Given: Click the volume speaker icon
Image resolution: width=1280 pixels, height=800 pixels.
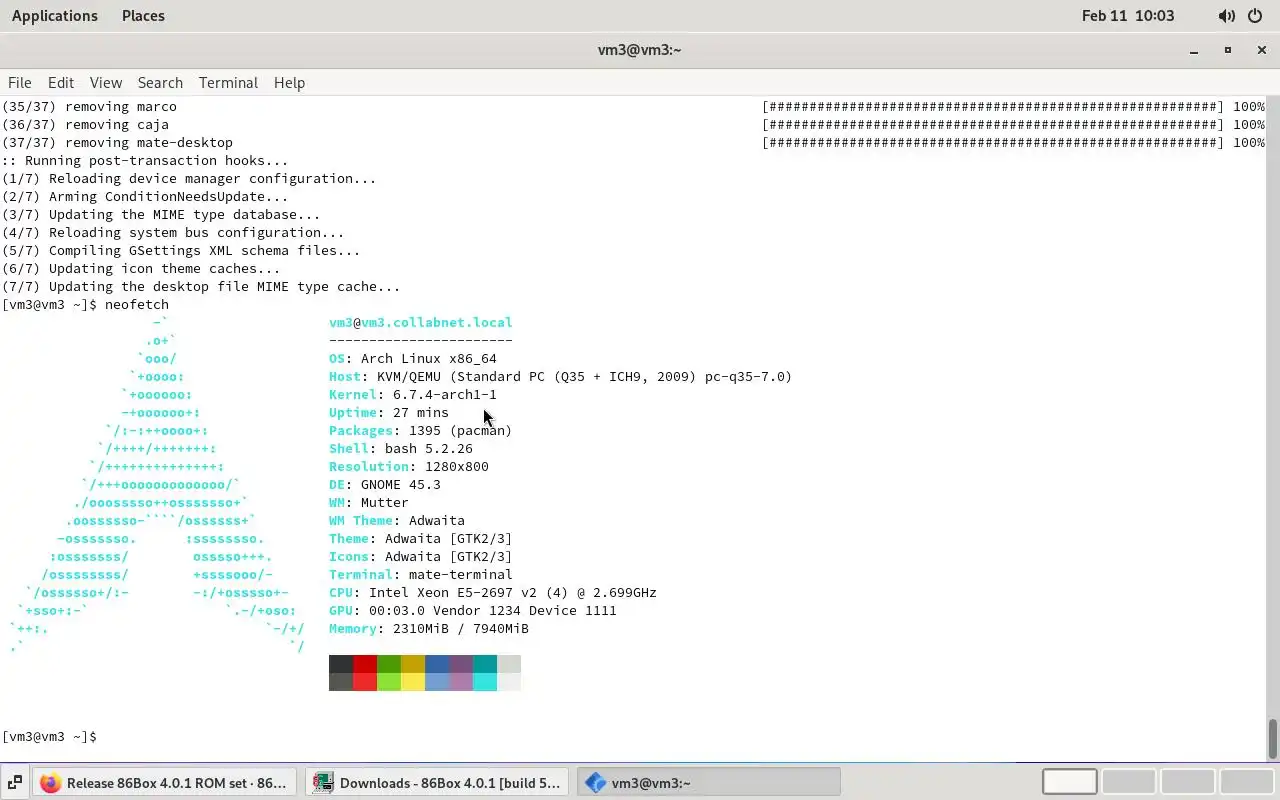Looking at the screenshot, I should [x=1227, y=16].
